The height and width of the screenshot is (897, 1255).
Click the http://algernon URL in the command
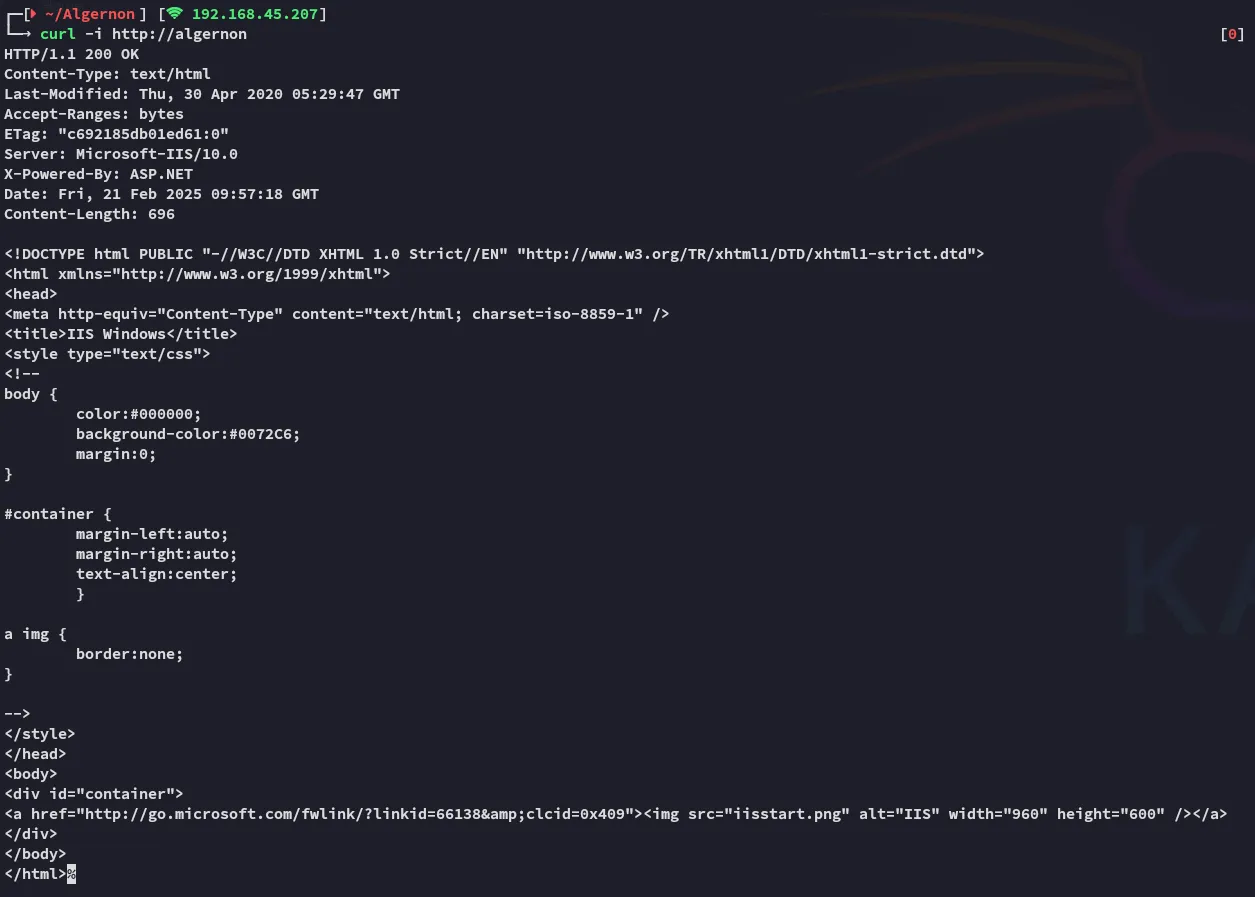pyautogui.click(x=179, y=34)
